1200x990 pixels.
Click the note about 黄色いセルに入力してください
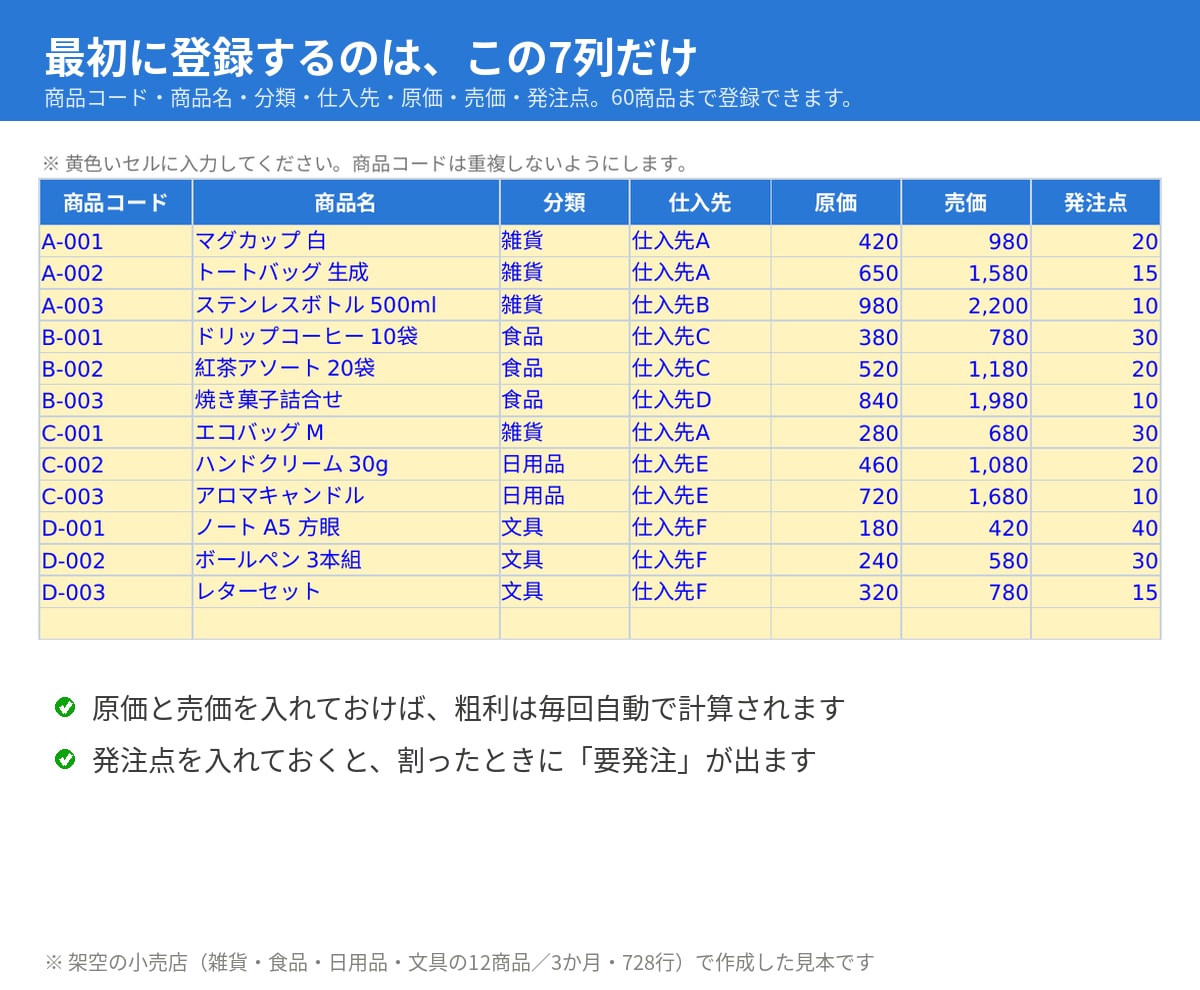[366, 163]
